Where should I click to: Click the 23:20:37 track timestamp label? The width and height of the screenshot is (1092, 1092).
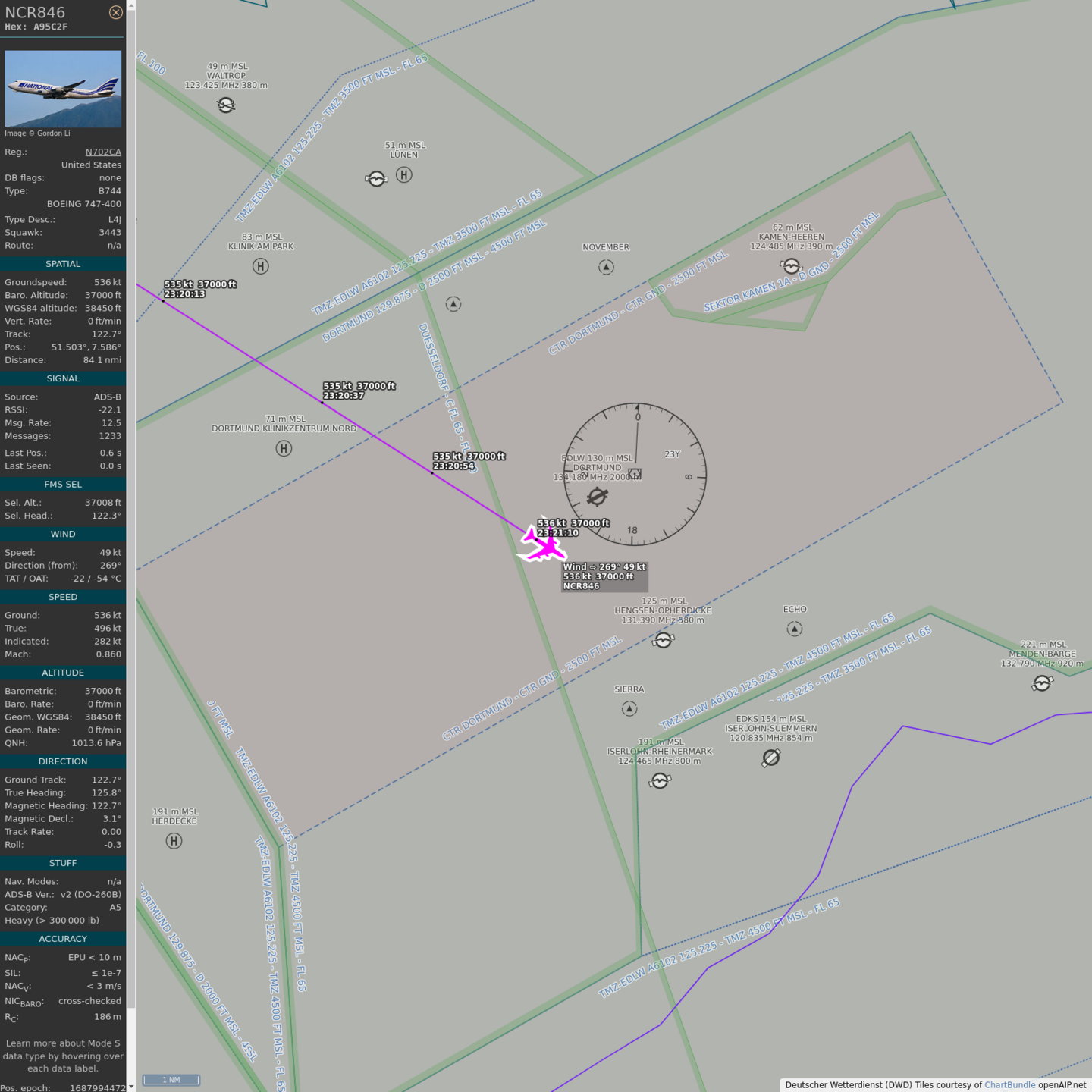point(344,396)
